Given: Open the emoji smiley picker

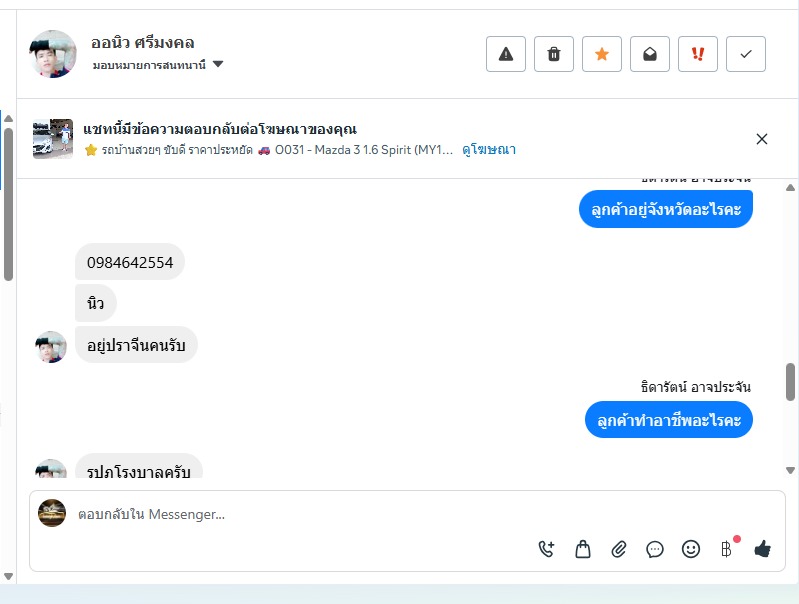Looking at the screenshot, I should coord(691,549).
